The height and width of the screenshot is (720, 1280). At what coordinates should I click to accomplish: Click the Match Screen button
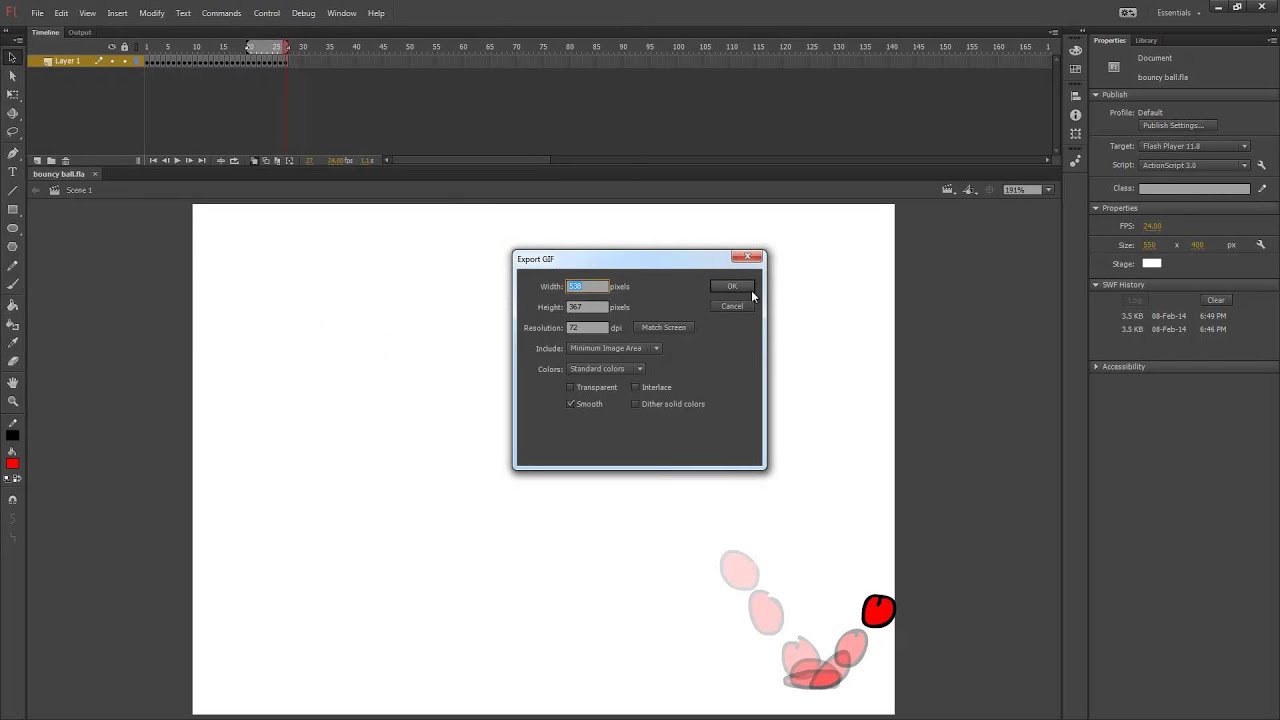point(664,327)
